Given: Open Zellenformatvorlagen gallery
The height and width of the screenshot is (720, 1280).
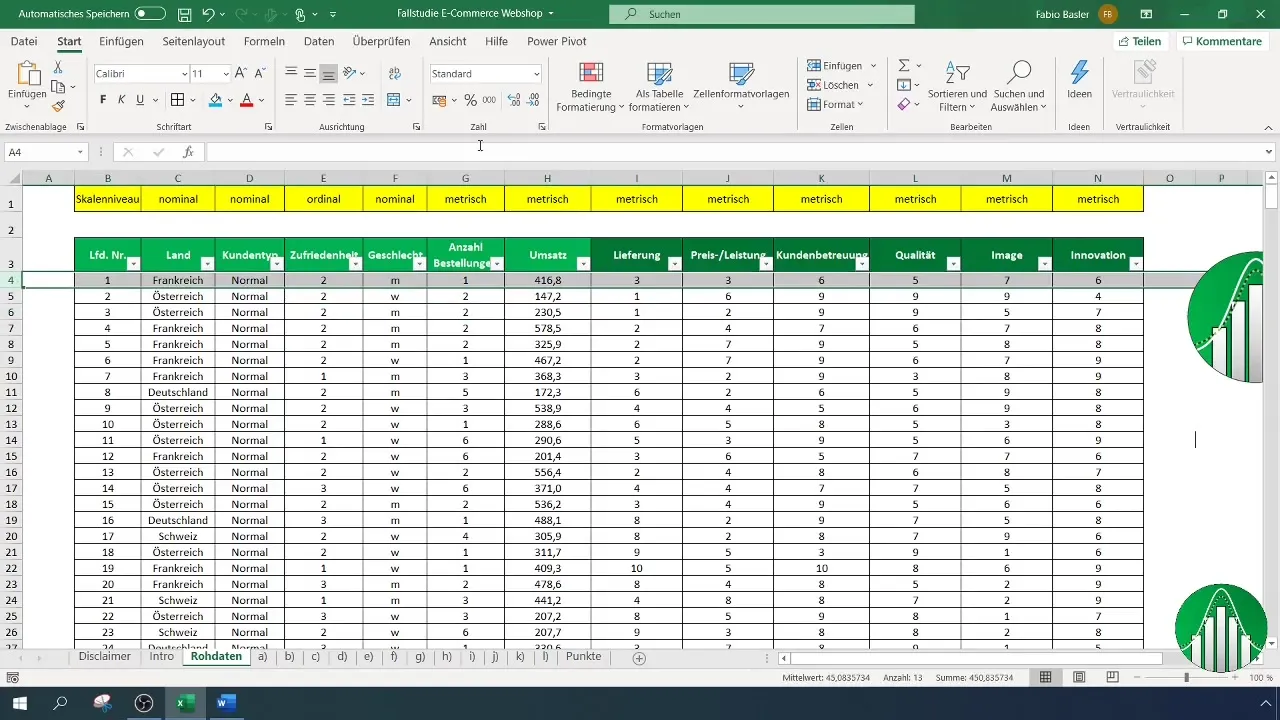Looking at the screenshot, I should [x=741, y=87].
